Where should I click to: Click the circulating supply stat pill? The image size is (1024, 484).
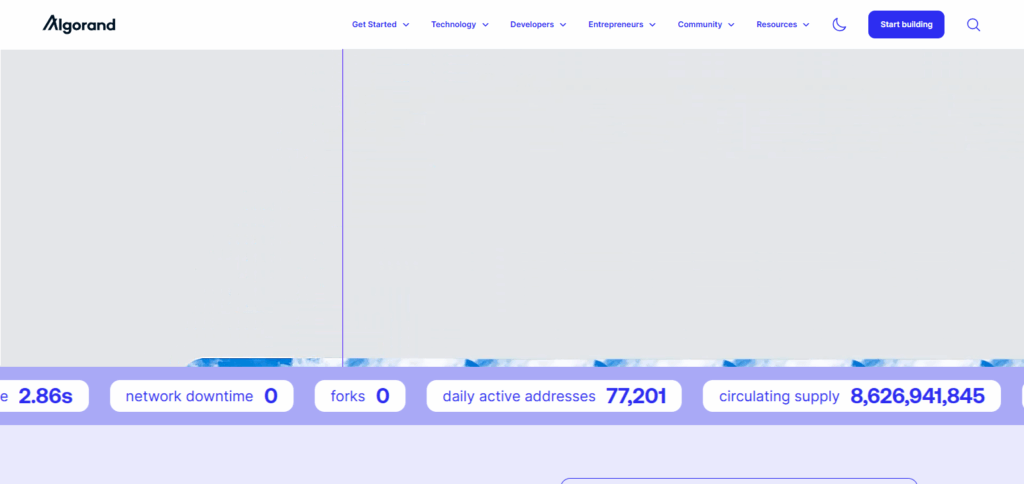(851, 396)
